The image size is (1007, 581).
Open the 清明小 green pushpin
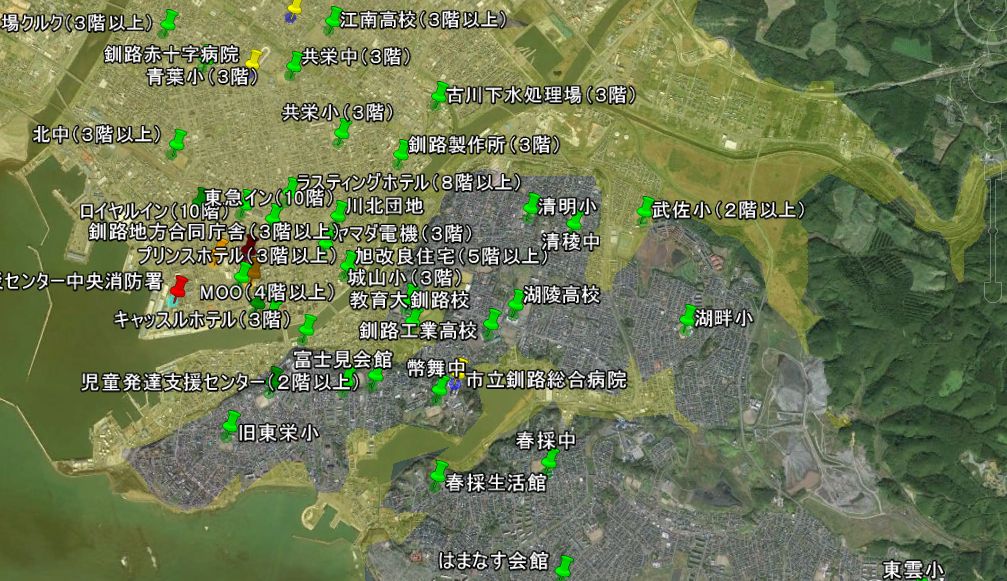(531, 205)
